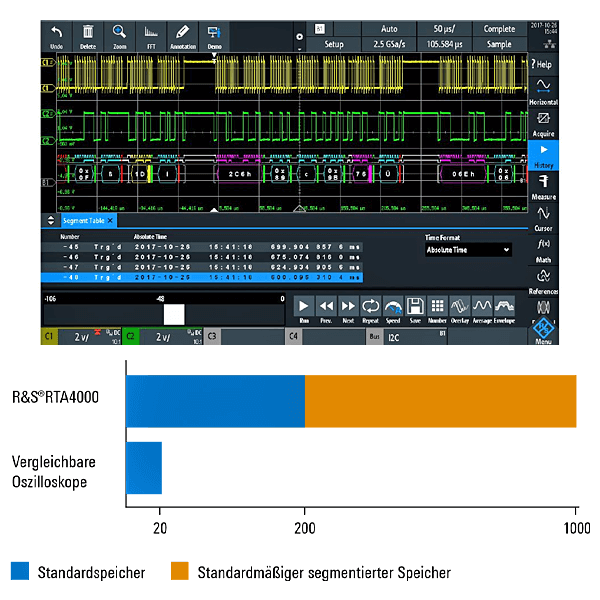
Task: Open C2 vertical scale 2 V/ setting
Action: tap(163, 337)
